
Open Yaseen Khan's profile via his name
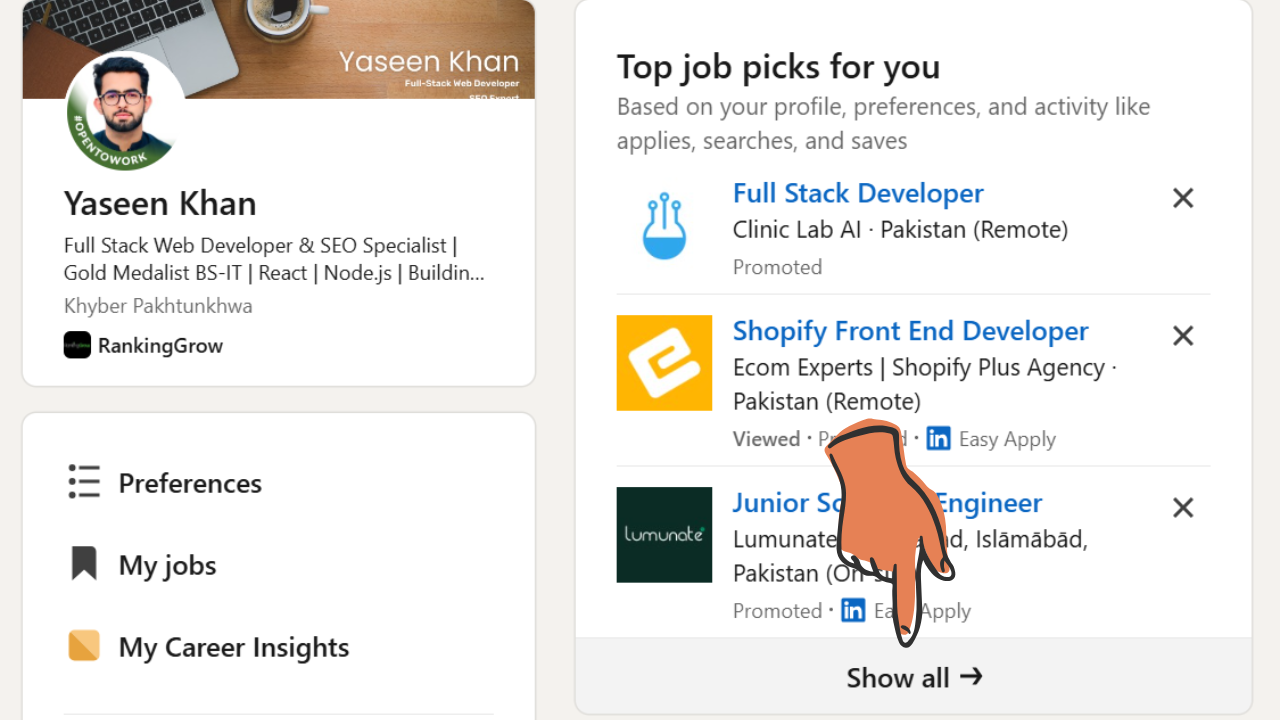pos(160,203)
